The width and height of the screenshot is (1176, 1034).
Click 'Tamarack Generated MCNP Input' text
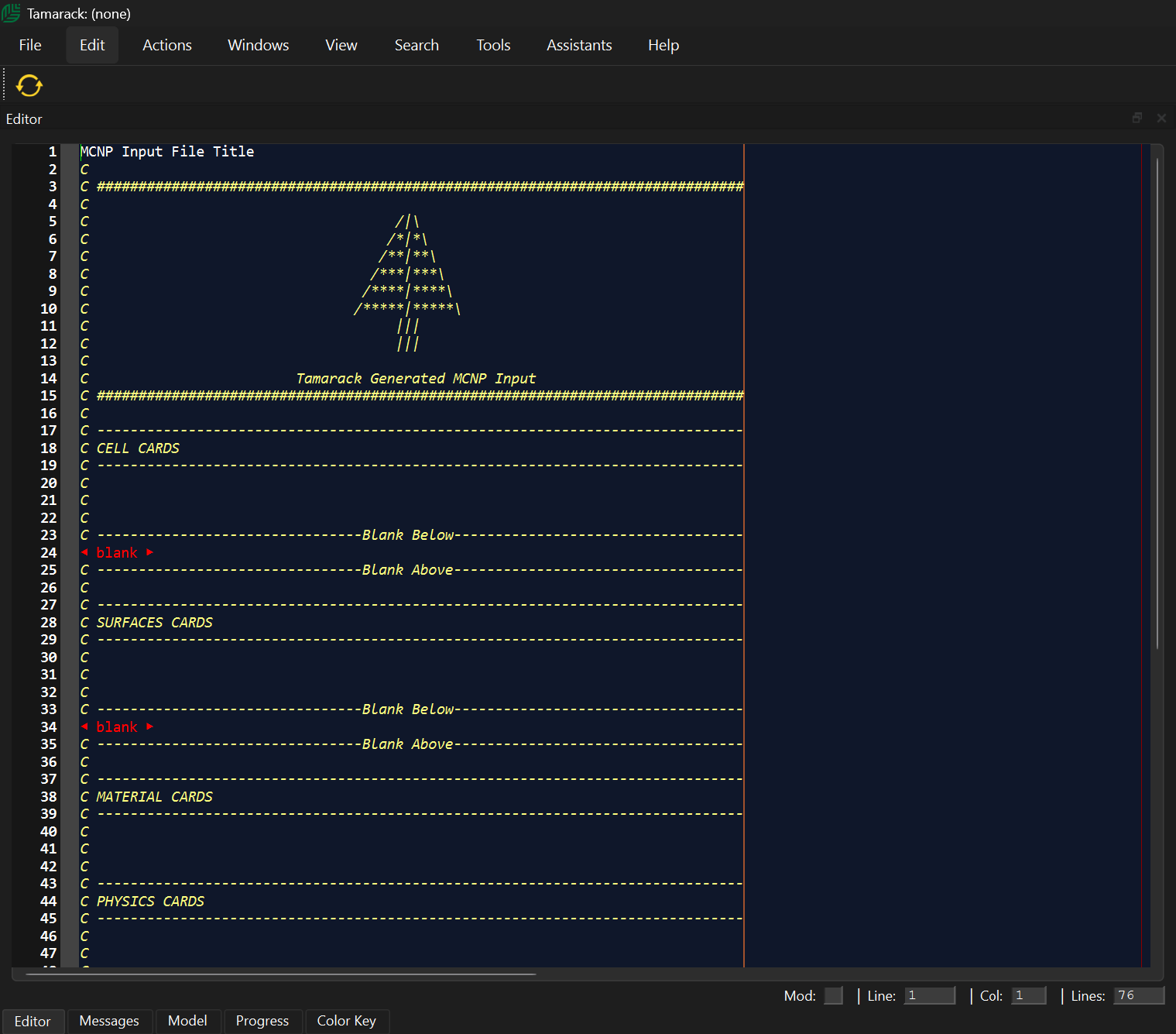416,379
